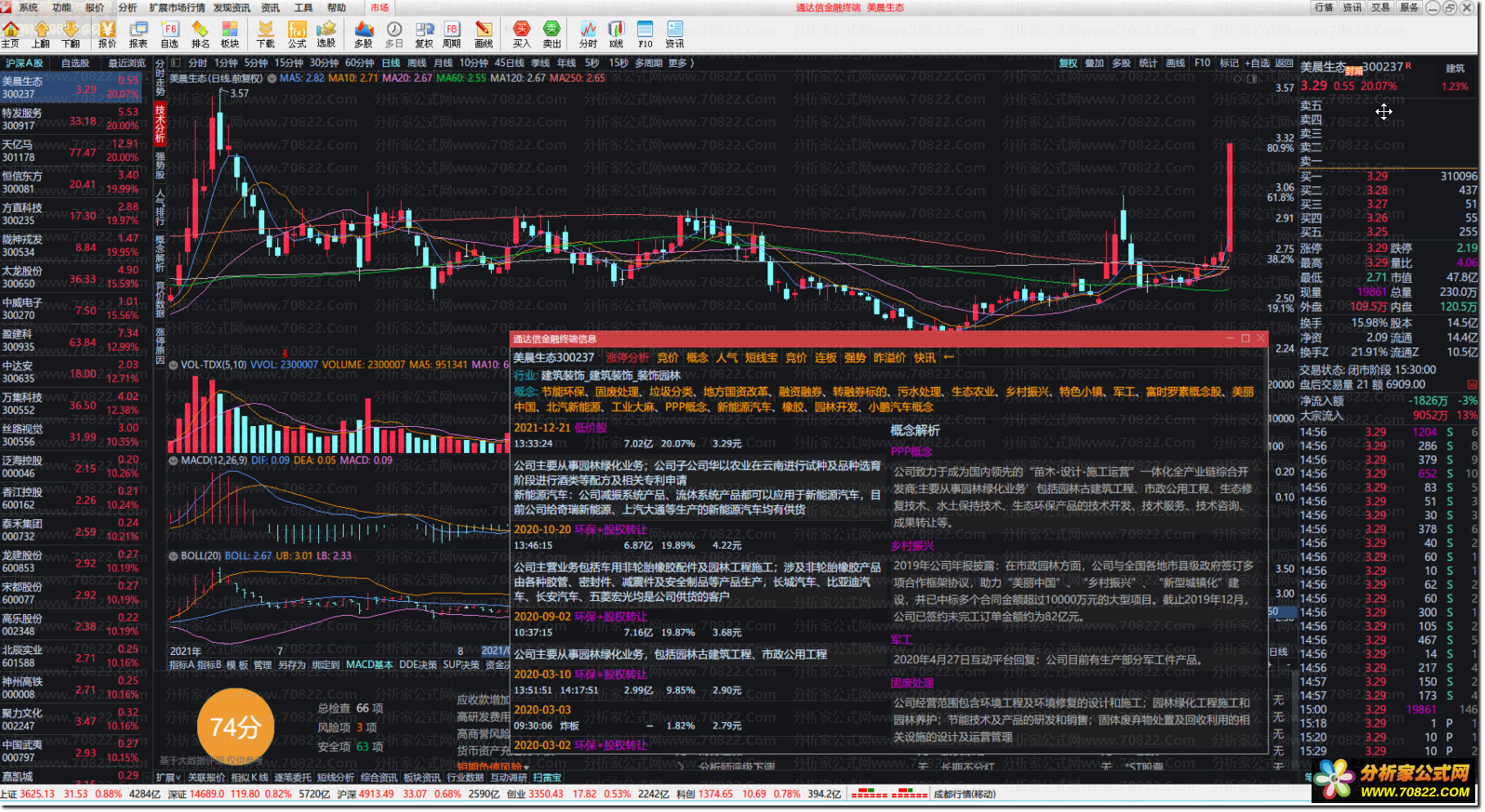Click the 下翻 page-down arrow icon
The height and width of the screenshot is (812, 1485).
click(x=71, y=35)
